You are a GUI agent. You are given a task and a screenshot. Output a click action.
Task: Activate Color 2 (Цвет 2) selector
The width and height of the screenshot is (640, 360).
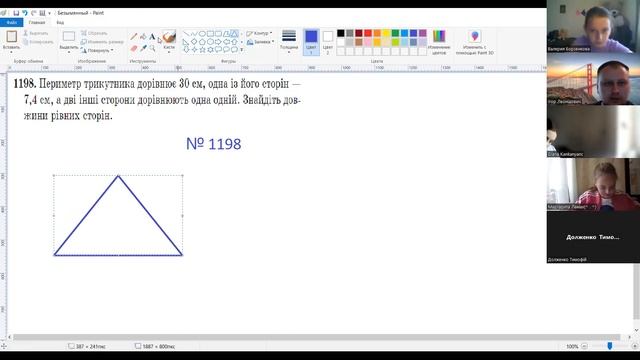(328, 42)
